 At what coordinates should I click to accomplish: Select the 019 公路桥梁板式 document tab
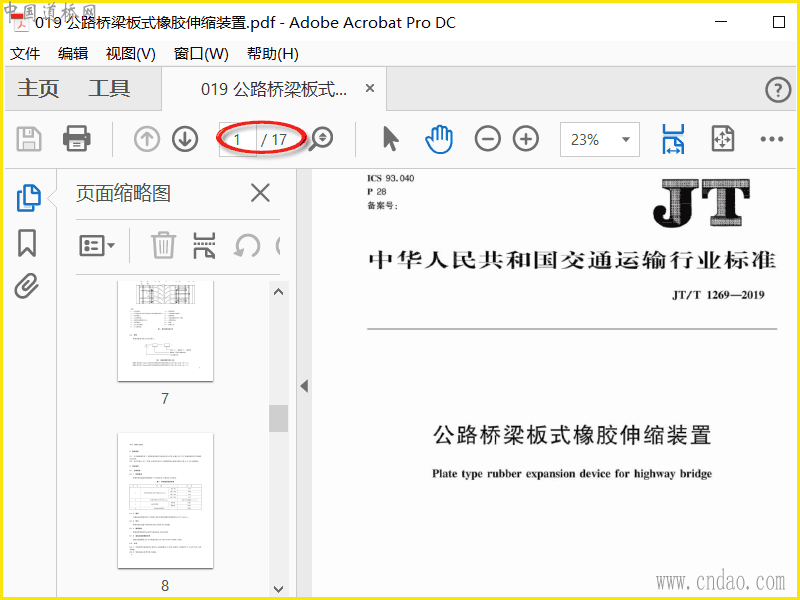273,89
